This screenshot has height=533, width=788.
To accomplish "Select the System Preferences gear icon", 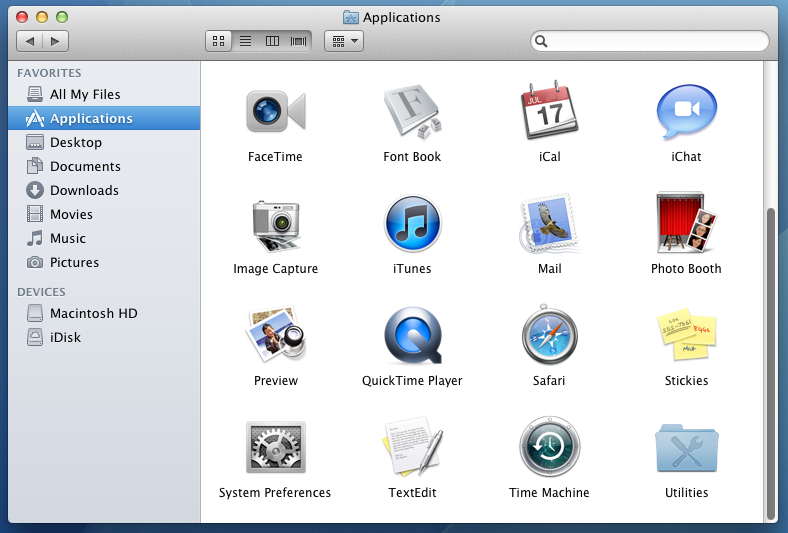I will tap(275, 447).
